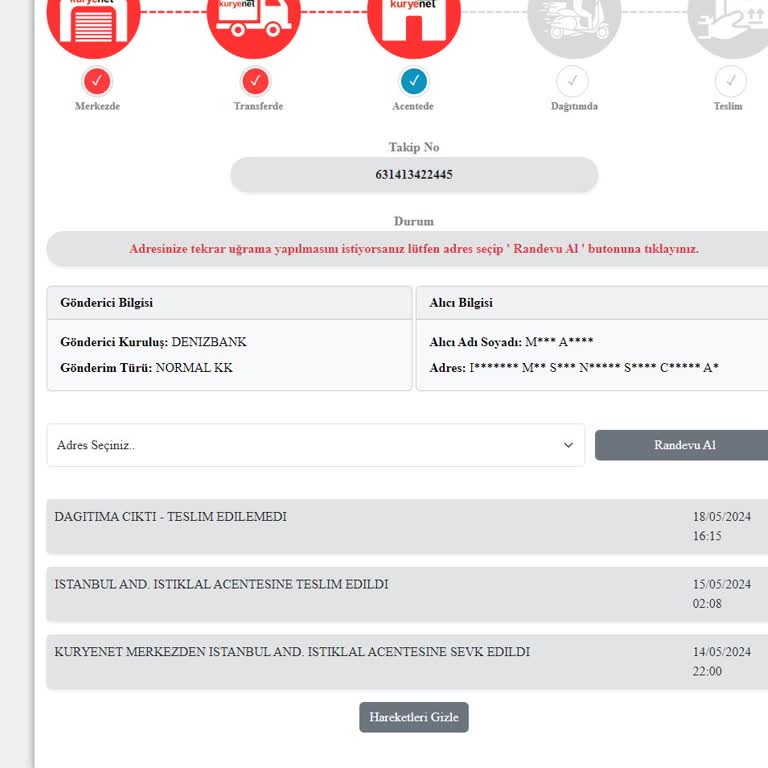The height and width of the screenshot is (768, 768).
Task: Click the Alıcı Bilgisi header
Action: [592, 303]
